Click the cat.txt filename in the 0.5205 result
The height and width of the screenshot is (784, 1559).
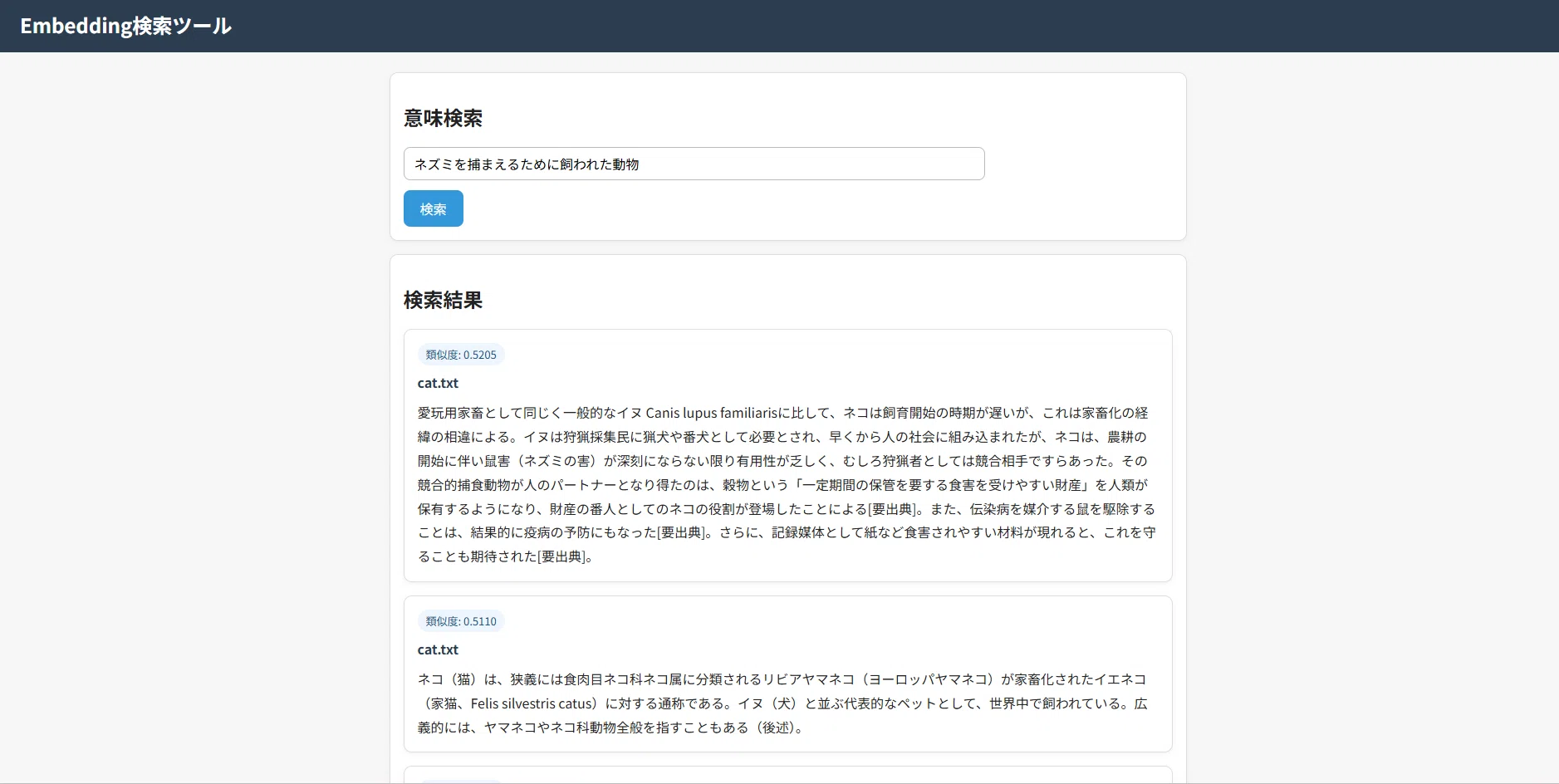click(438, 383)
